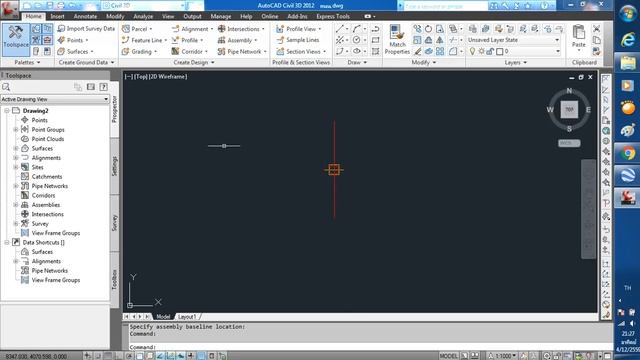Open the Annotate ribbon tab
This screenshot has width=640, height=360.
(85, 16)
